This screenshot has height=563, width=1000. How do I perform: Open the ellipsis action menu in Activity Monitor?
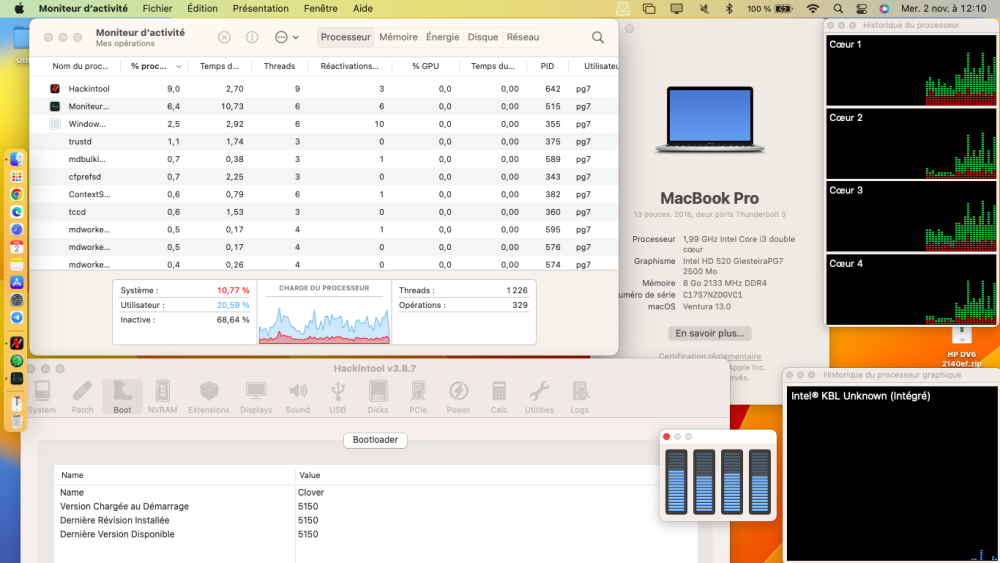click(x=286, y=37)
